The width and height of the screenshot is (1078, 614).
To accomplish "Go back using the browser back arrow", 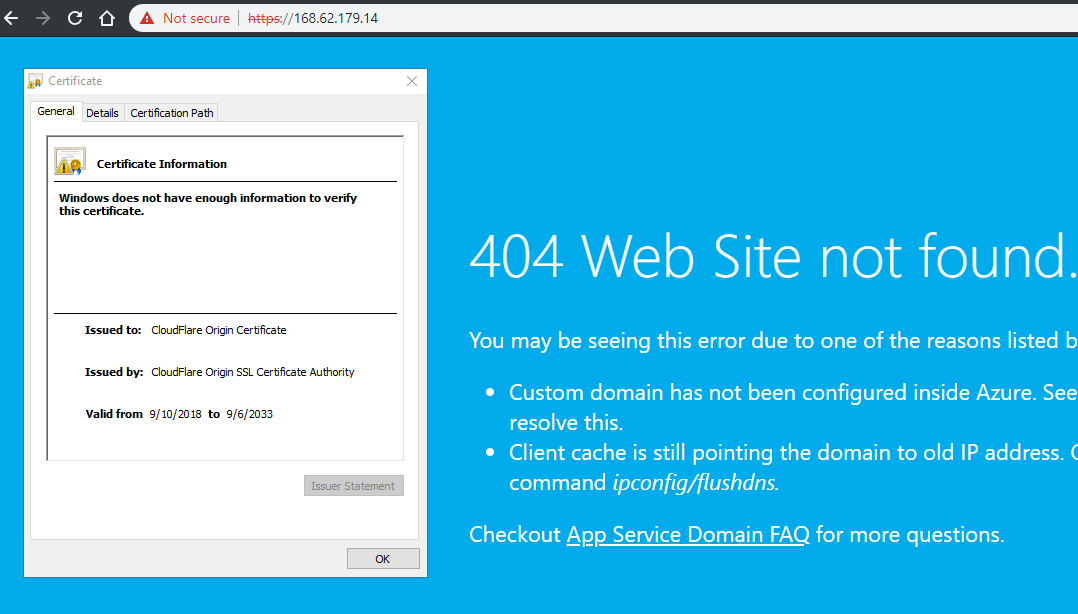I will (x=12, y=19).
